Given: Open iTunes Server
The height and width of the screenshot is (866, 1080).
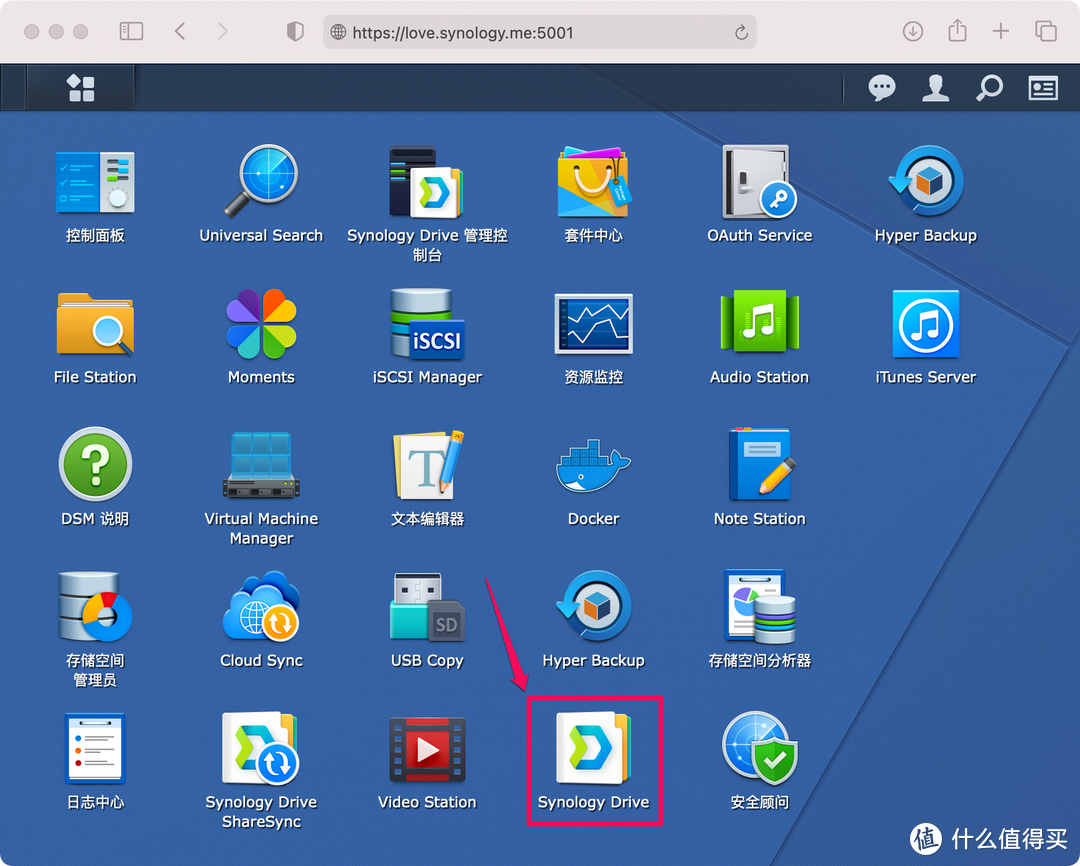Looking at the screenshot, I should pyautogui.click(x=925, y=324).
